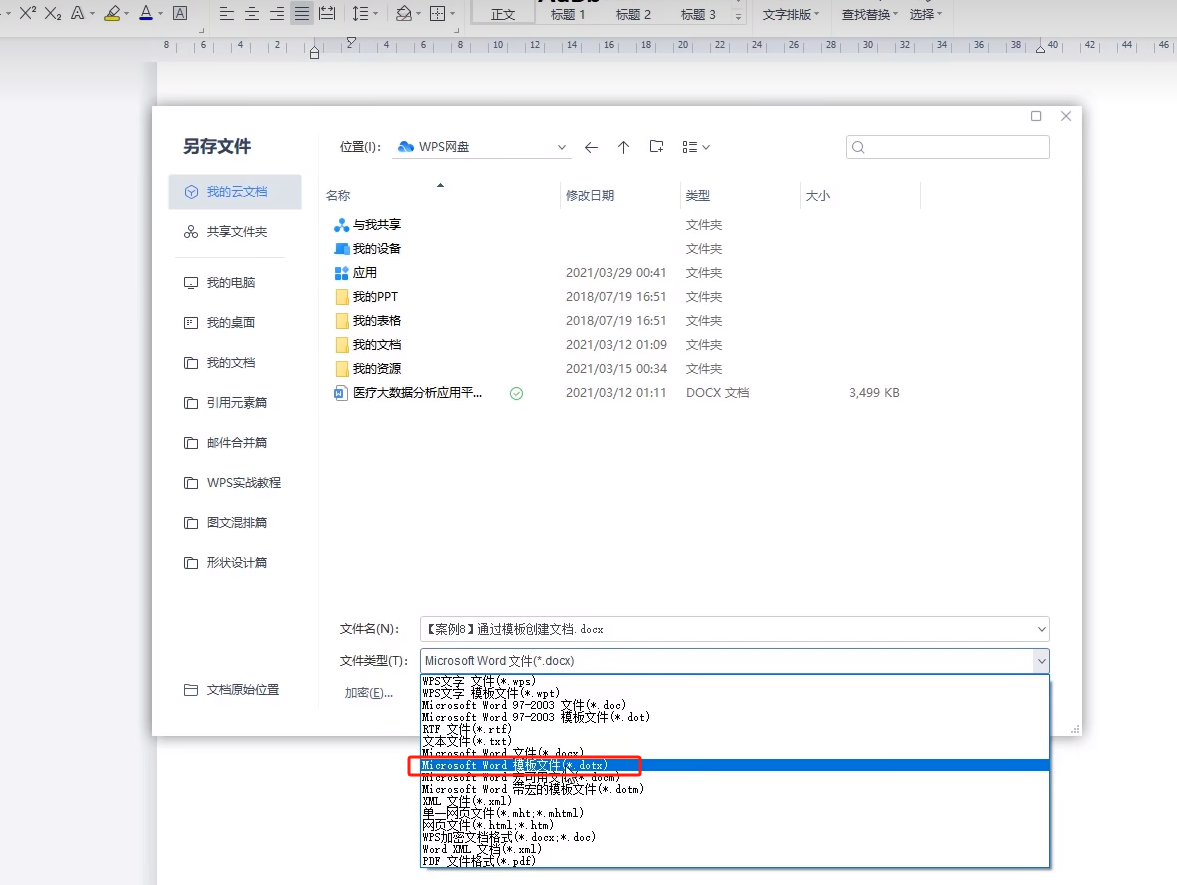The image size is (1177, 885).
Task: Expand the styles gallery
Action: coord(738,16)
